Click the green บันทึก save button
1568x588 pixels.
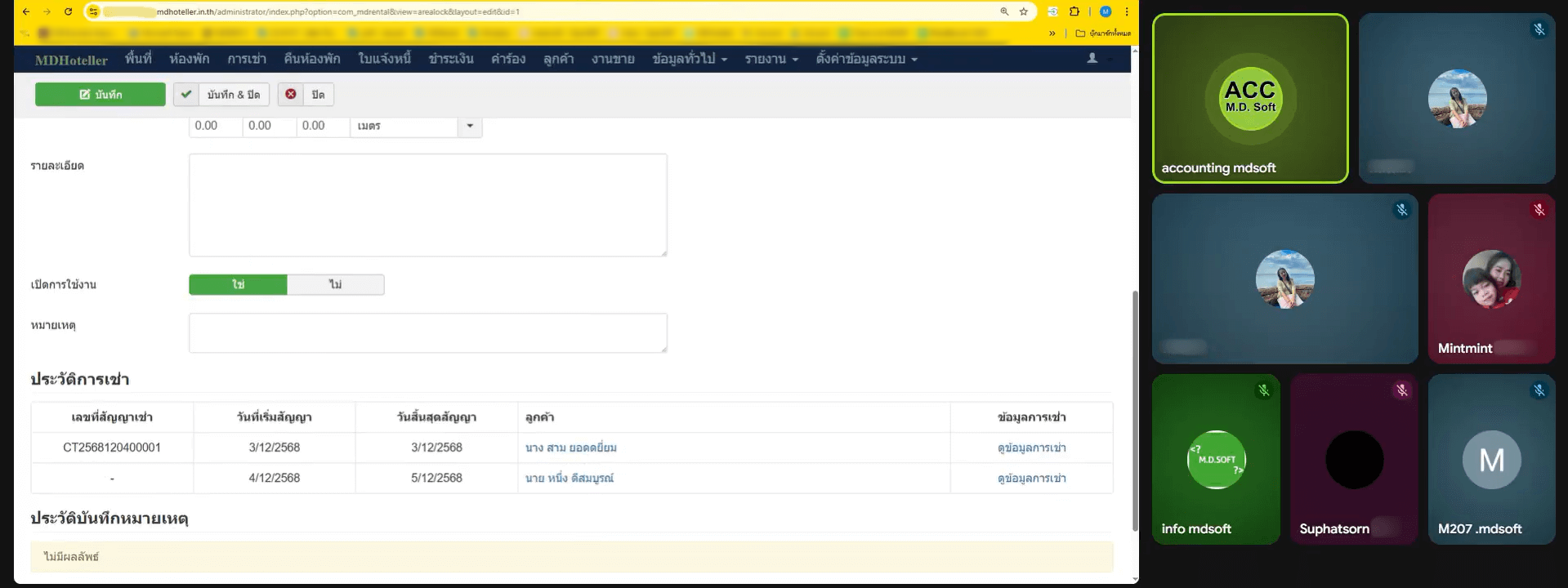click(x=100, y=95)
